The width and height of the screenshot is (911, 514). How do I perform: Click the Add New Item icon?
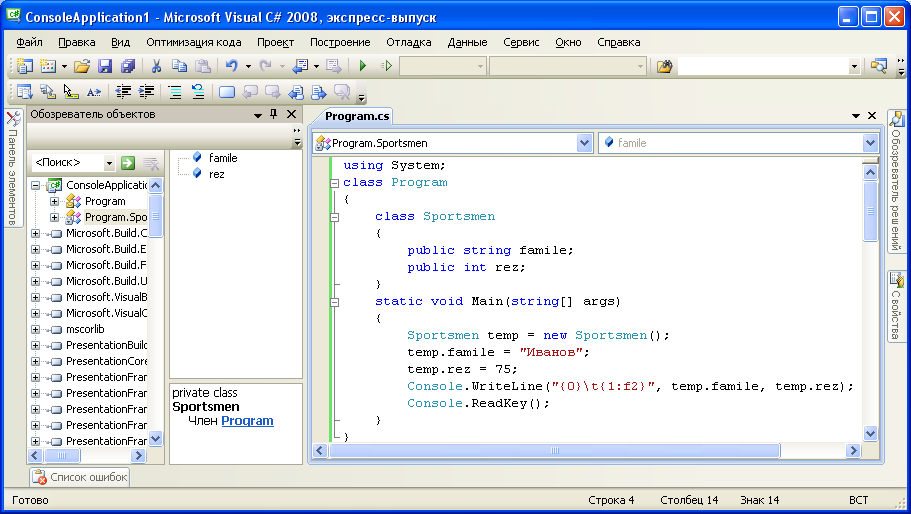click(48, 66)
